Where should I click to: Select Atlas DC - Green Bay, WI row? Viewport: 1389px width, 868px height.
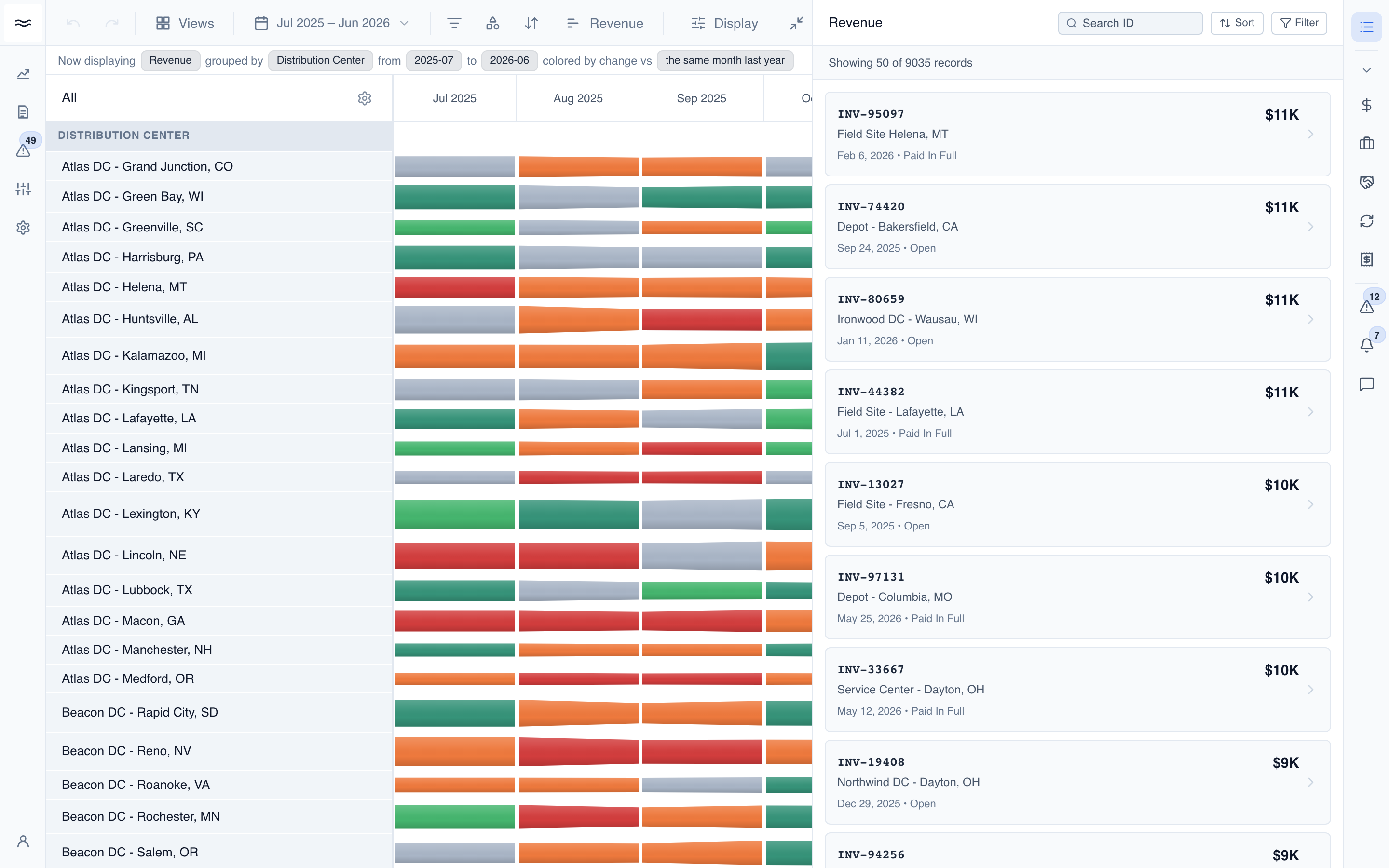pos(218,197)
